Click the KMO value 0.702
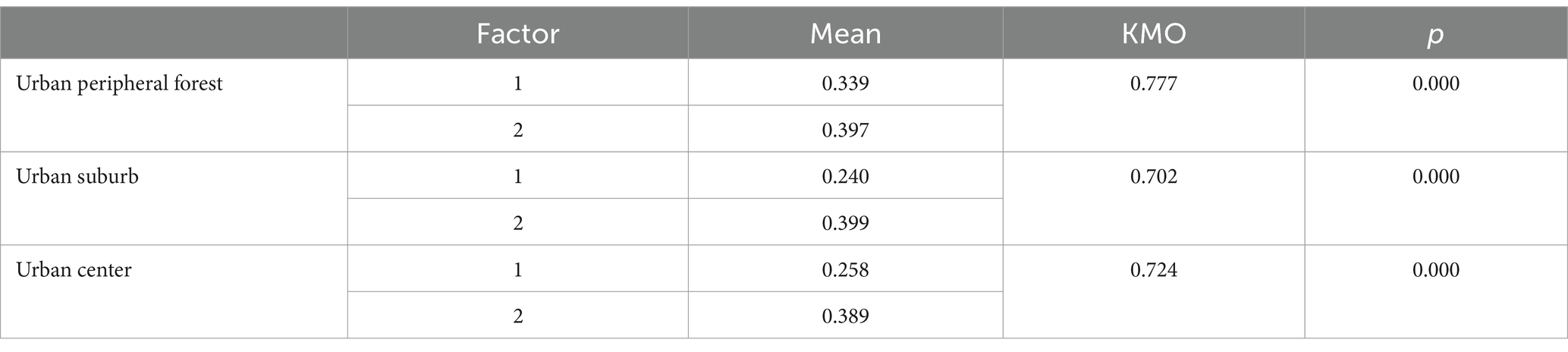The width and height of the screenshot is (1568, 352). point(1154,177)
